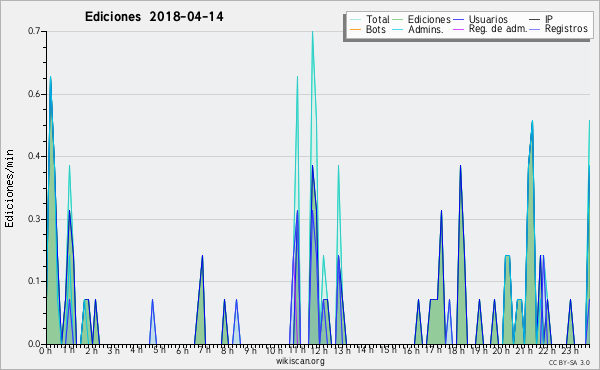
Task: Click the blue Usuarios line swatch
Action: point(458,20)
